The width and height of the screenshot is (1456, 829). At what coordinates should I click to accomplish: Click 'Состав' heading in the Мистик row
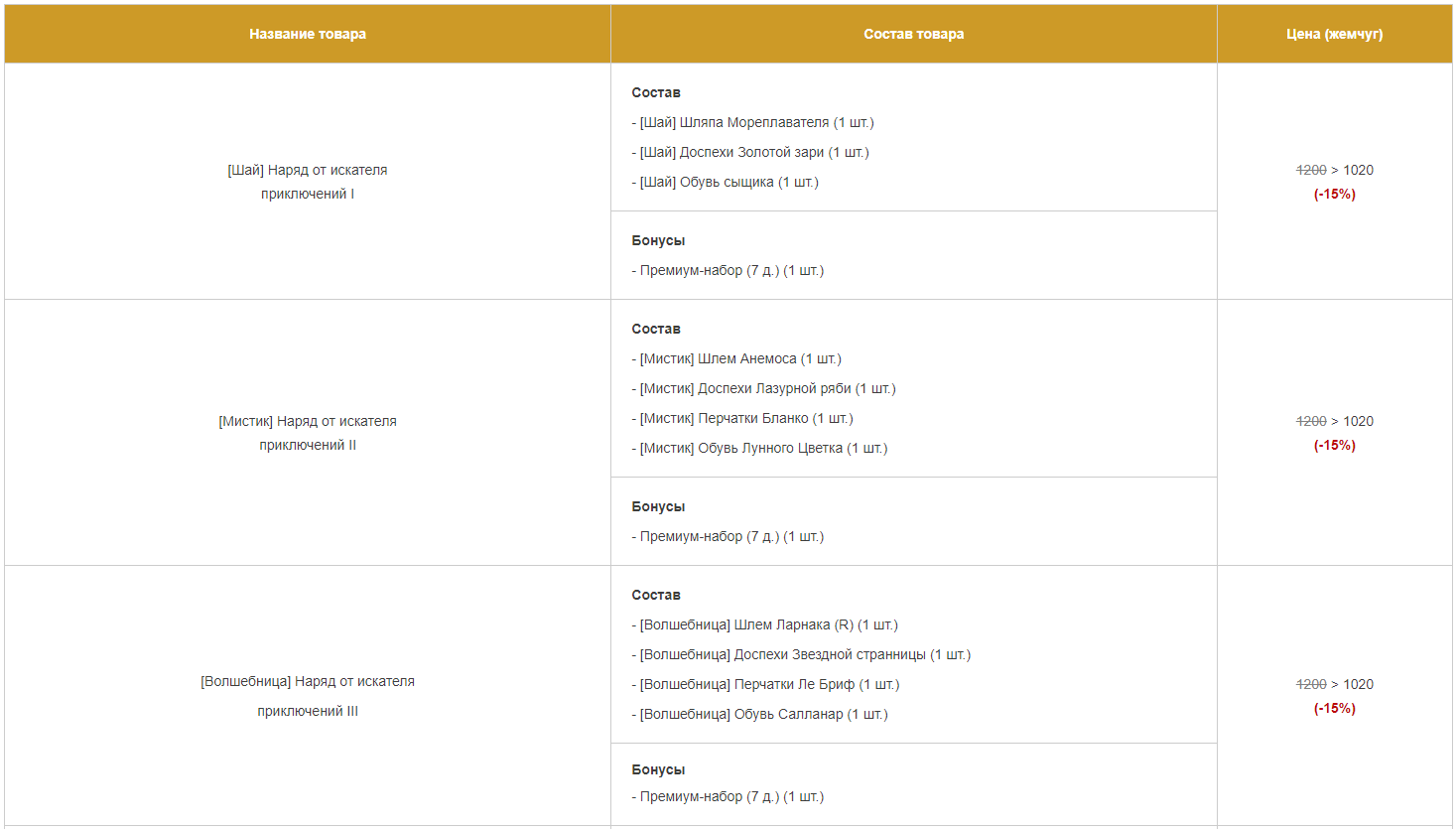656,329
